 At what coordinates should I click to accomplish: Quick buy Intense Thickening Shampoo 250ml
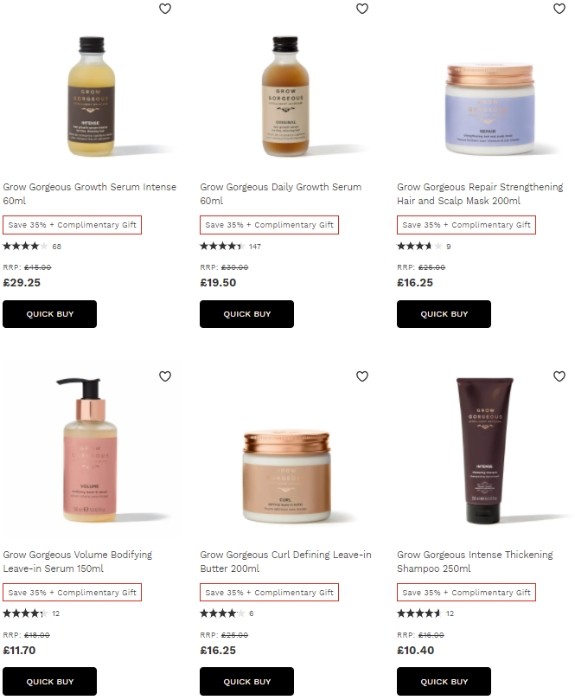444,681
